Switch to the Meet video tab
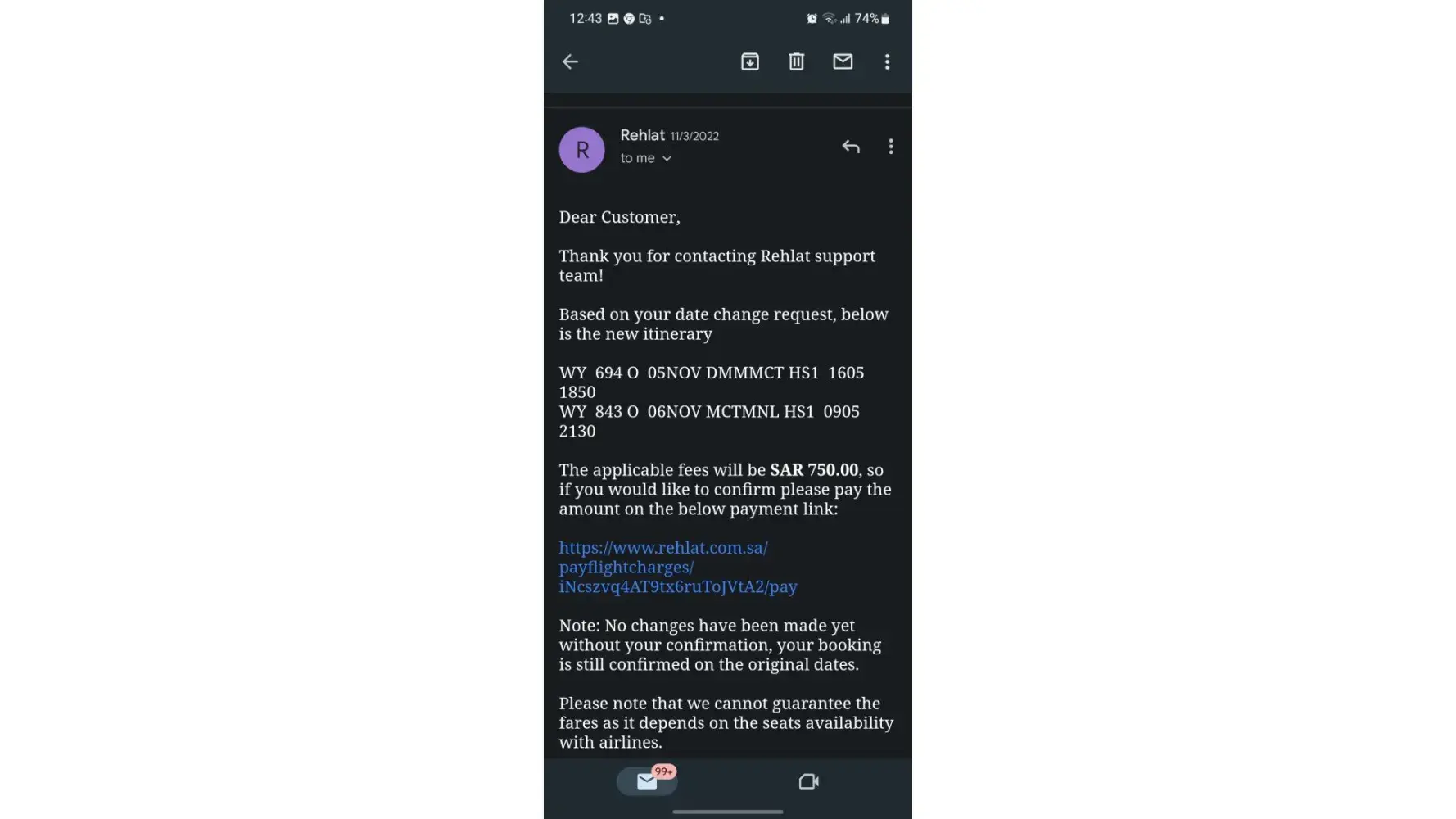 808,781
